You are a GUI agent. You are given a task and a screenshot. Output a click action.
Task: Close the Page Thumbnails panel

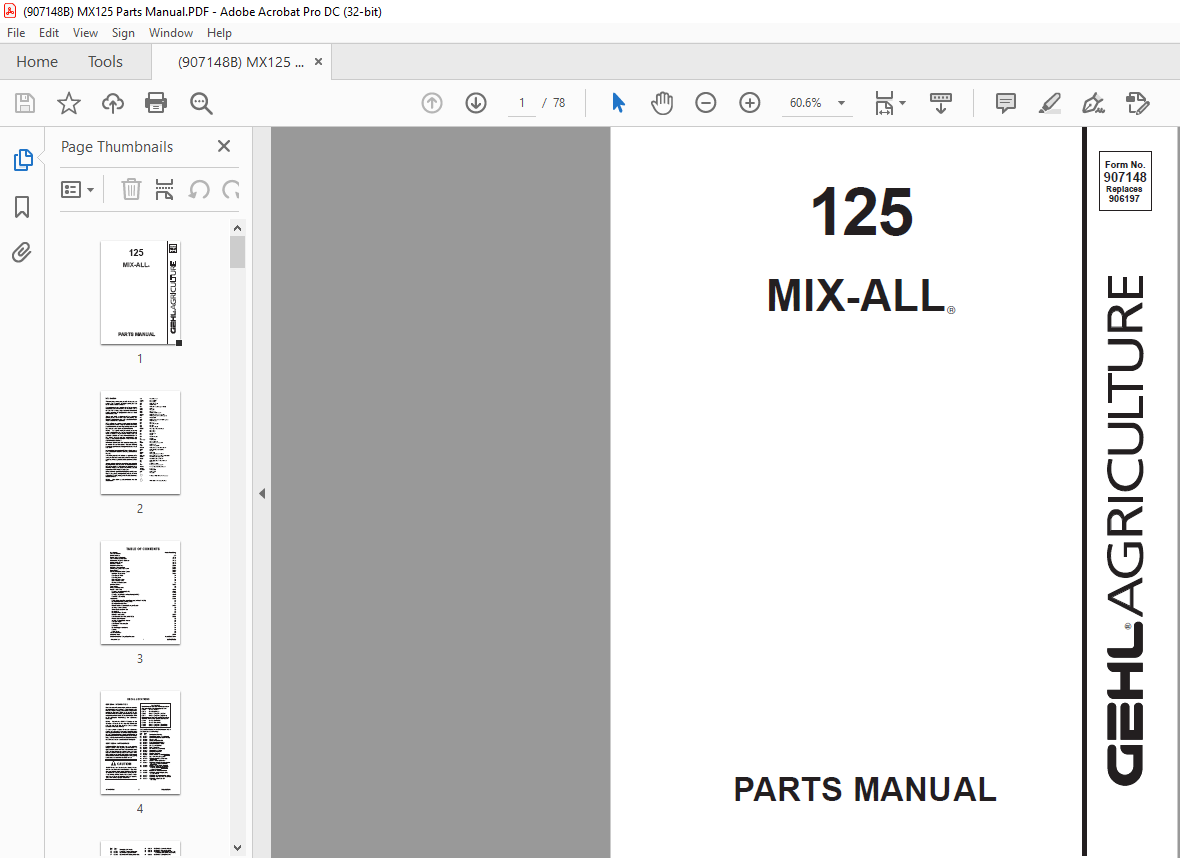pos(224,146)
